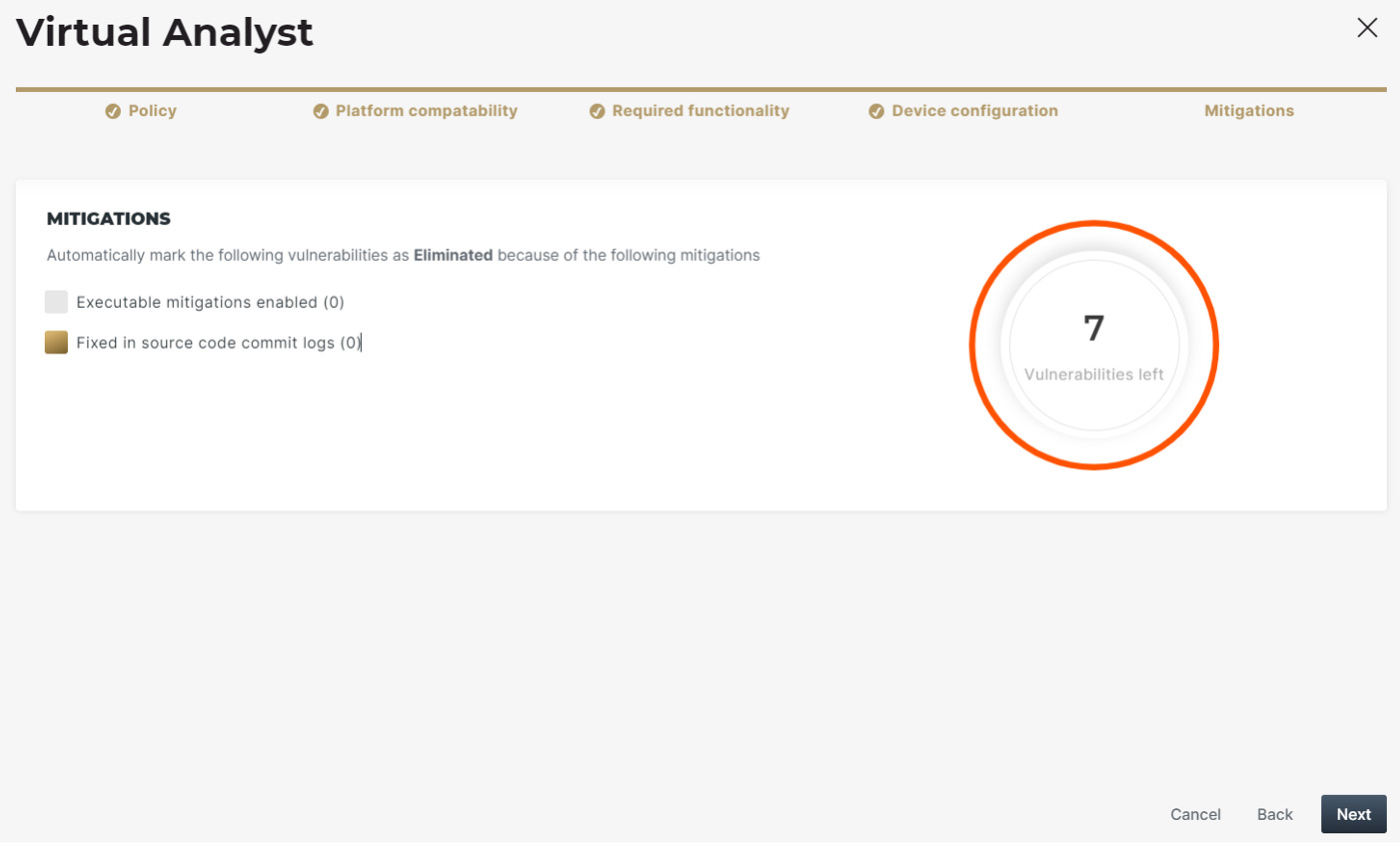Click the orange vulnerabilities progress ring
Image resolution: width=1400 pixels, height=845 pixels.
coord(1094,223)
